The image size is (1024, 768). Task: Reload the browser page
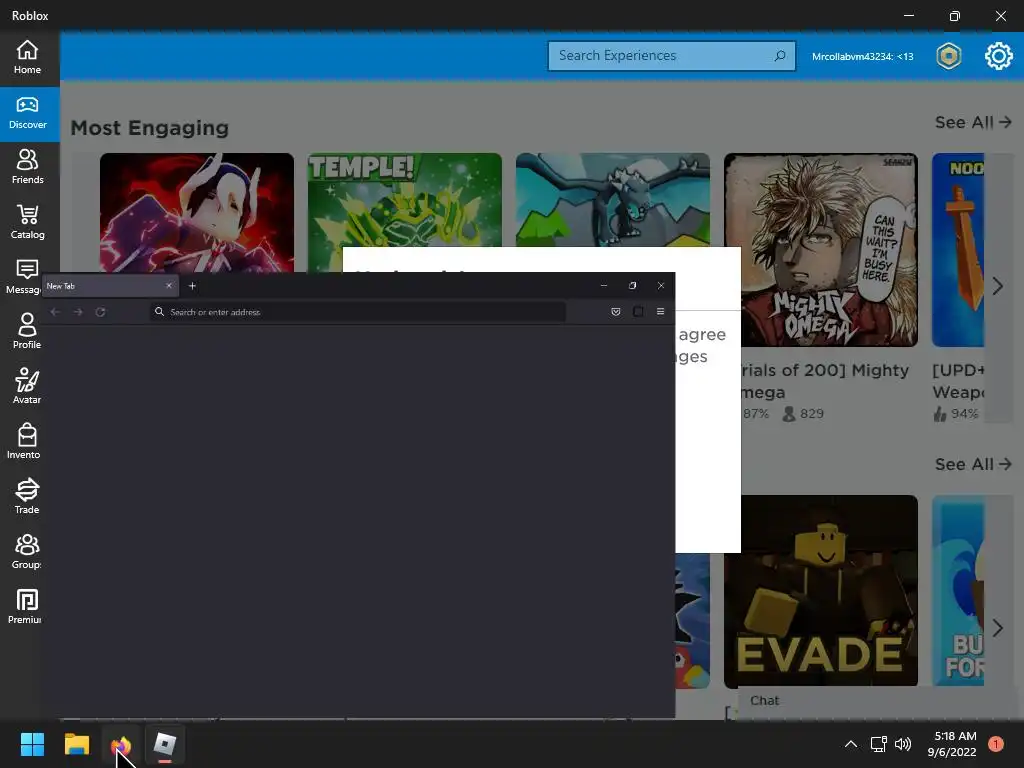coord(100,312)
